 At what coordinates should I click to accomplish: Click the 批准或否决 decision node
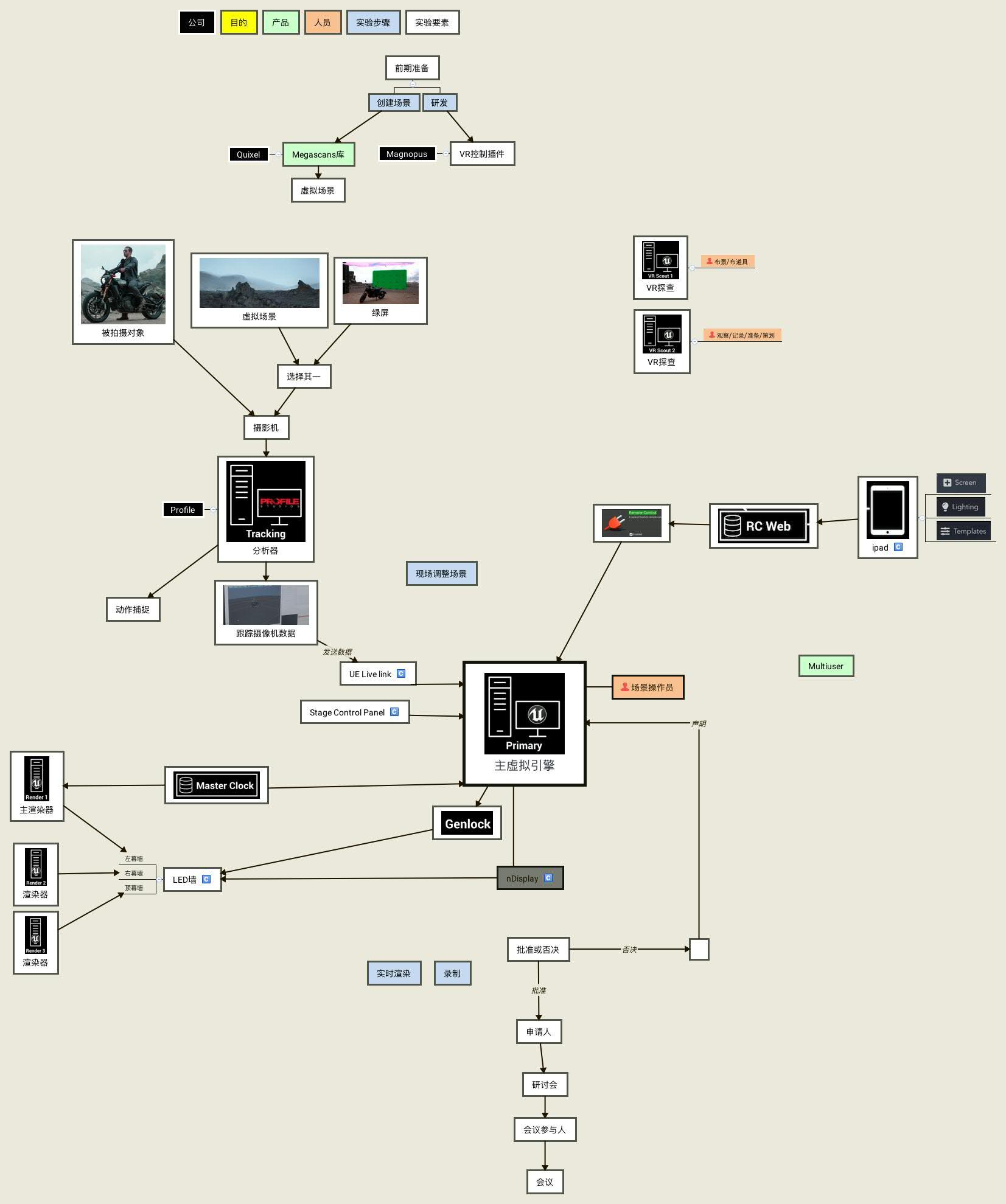pos(538,949)
